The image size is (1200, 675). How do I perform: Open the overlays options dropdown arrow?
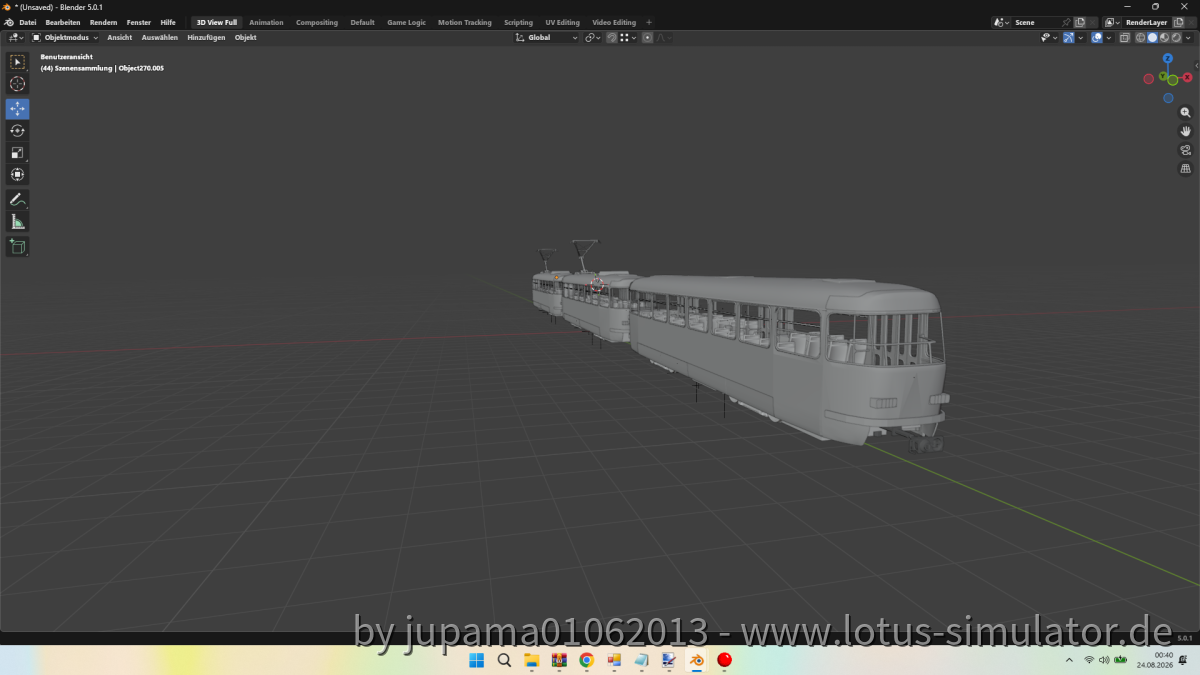pyautogui.click(x=1109, y=37)
